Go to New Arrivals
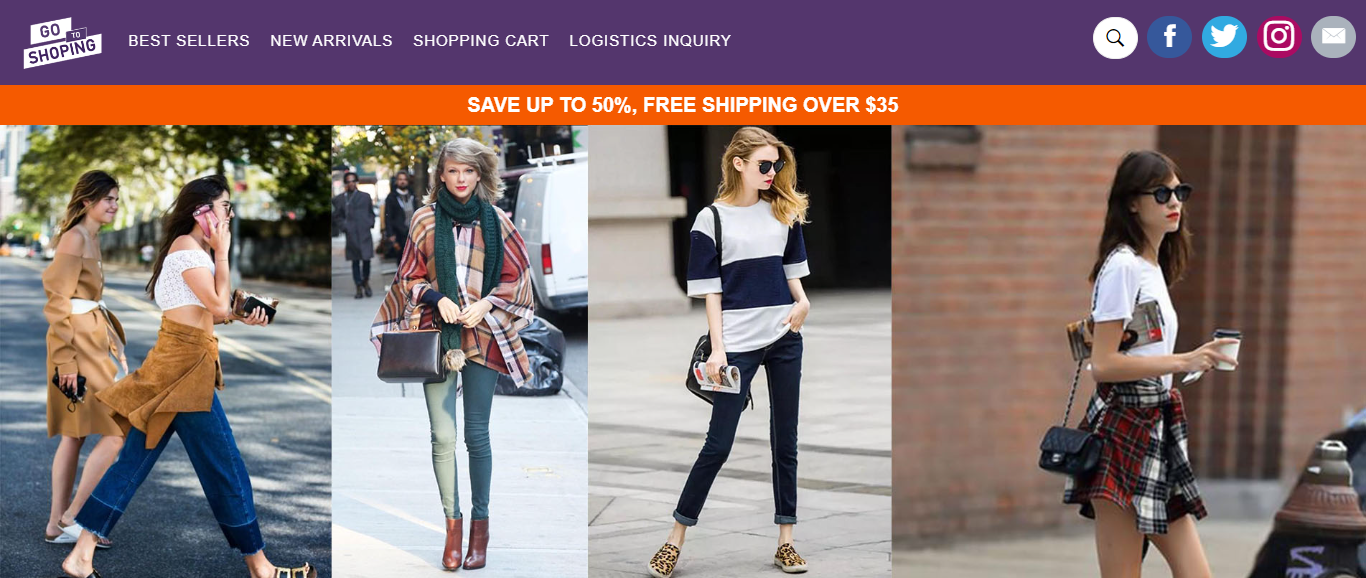1366x578 pixels. tap(331, 41)
